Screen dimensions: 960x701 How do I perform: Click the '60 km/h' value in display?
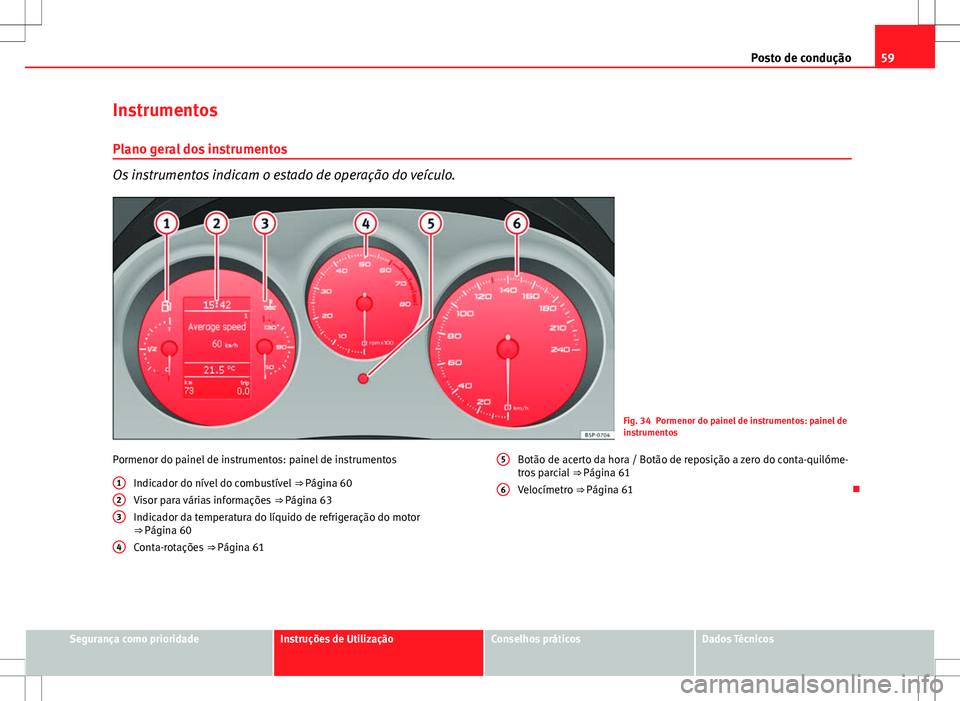[225, 344]
